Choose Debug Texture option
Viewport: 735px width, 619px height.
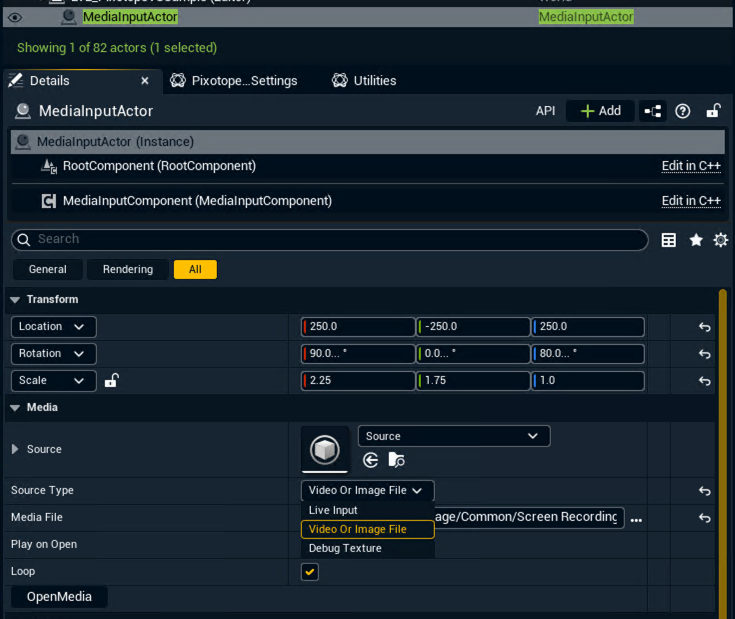[x=368, y=548]
